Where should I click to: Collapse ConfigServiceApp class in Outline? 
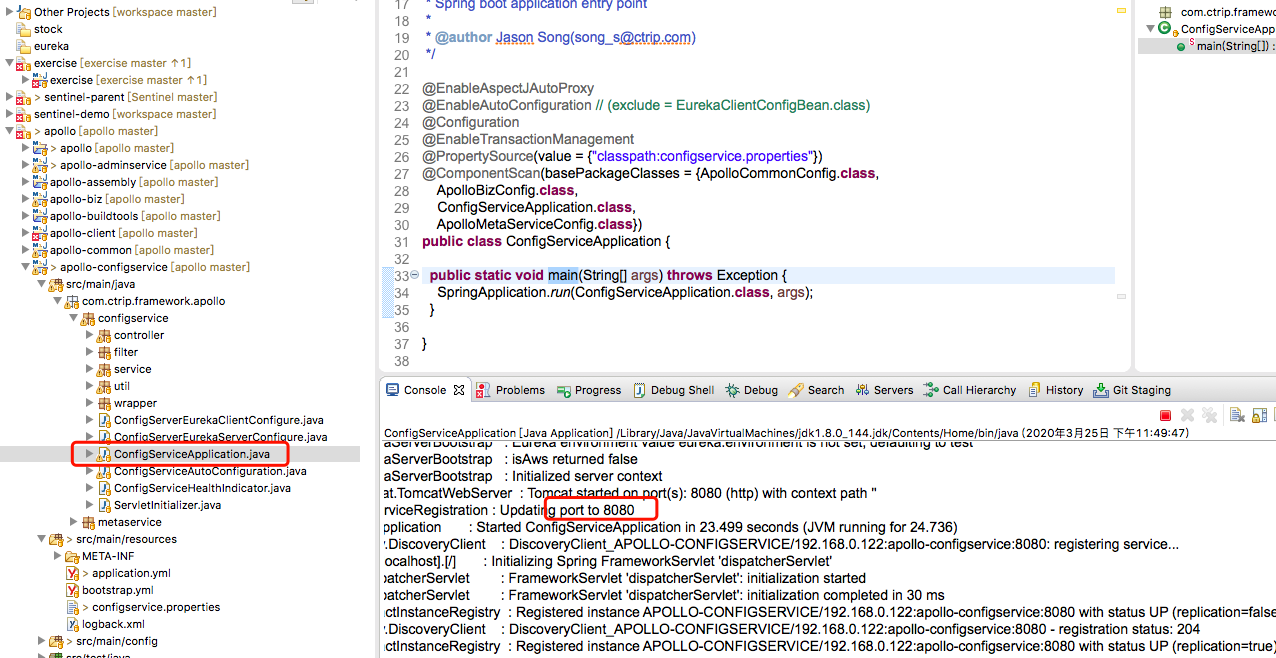tap(1151, 29)
